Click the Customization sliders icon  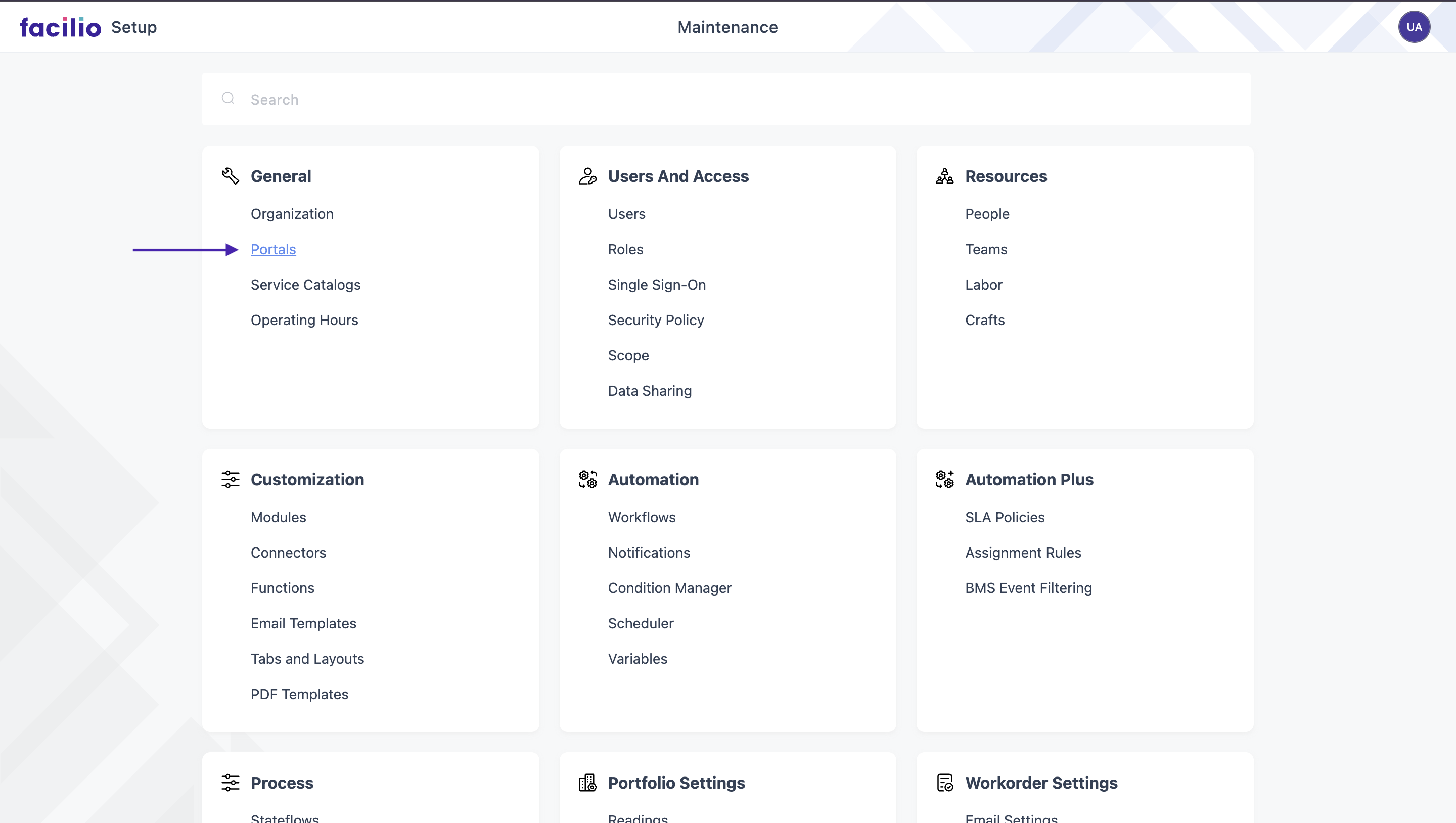(x=230, y=479)
